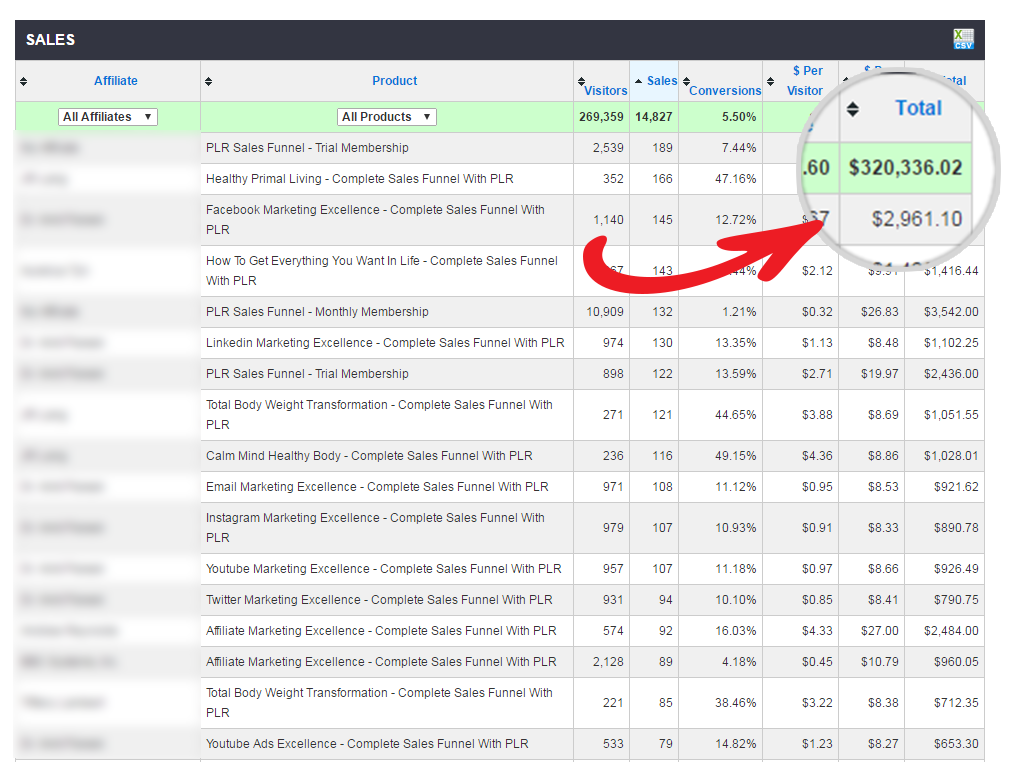Click the Linkedin Marketing Excellence product row

[385, 343]
